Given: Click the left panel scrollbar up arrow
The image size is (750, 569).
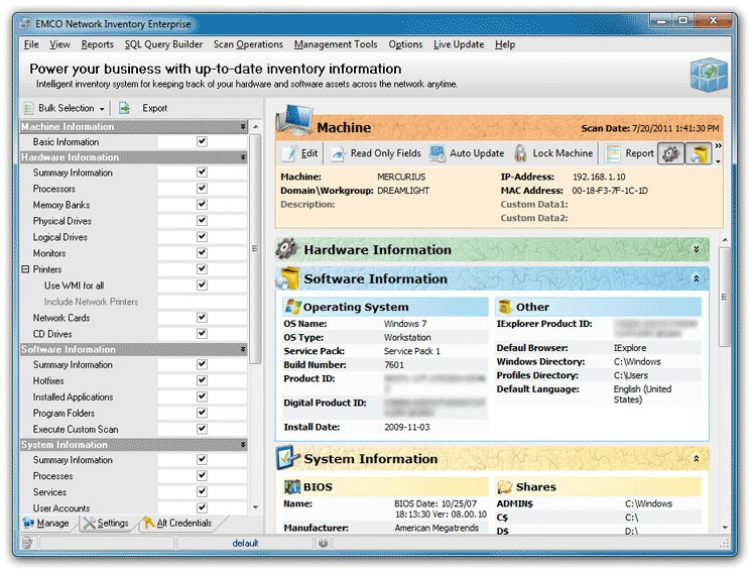Looking at the screenshot, I should point(255,127).
